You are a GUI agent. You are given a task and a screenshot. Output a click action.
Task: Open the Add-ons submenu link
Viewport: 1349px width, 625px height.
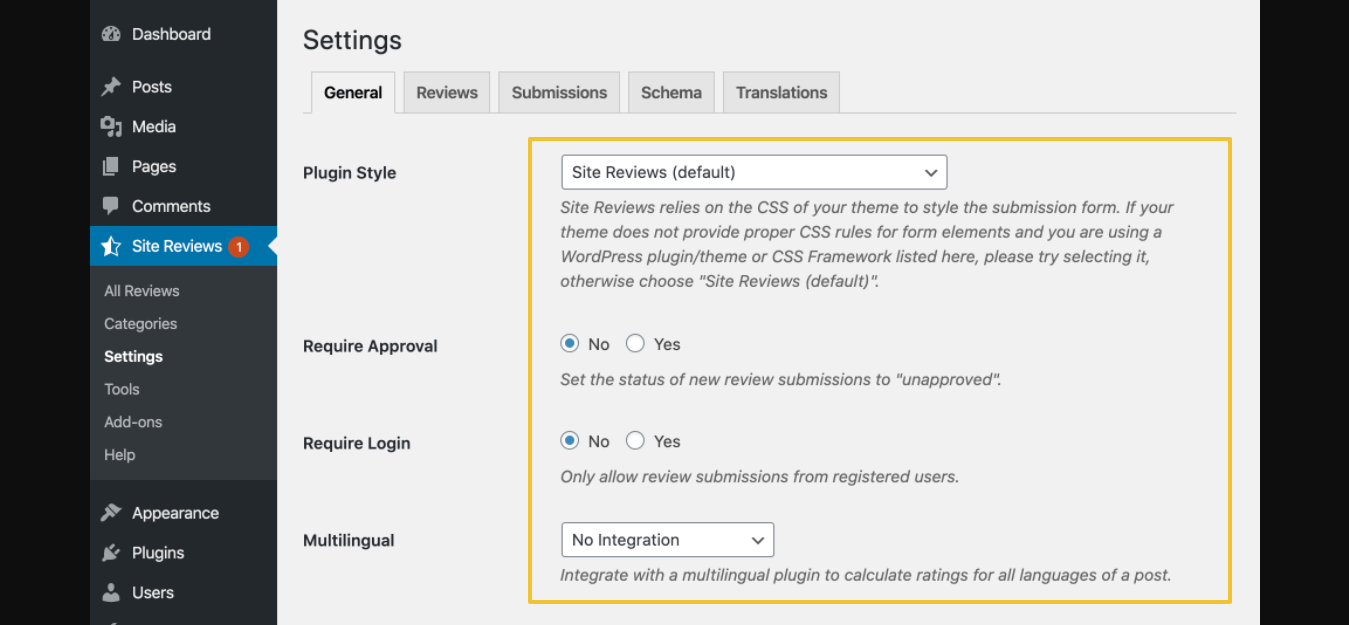[x=133, y=422]
